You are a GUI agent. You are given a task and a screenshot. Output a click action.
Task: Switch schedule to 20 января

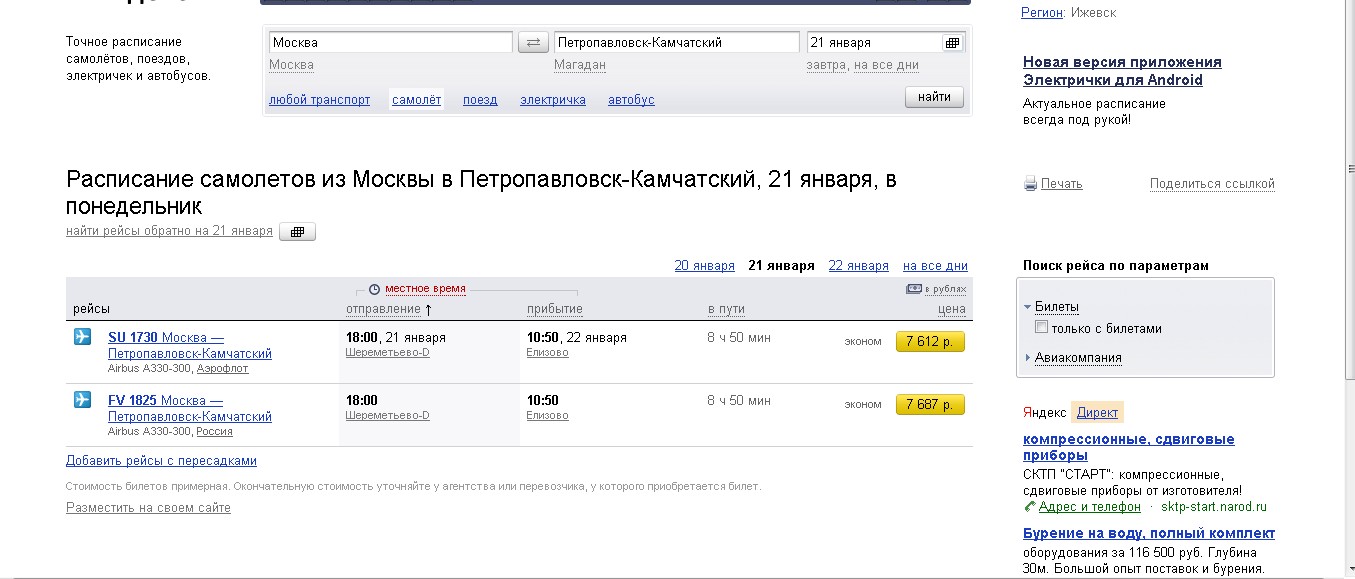point(704,266)
